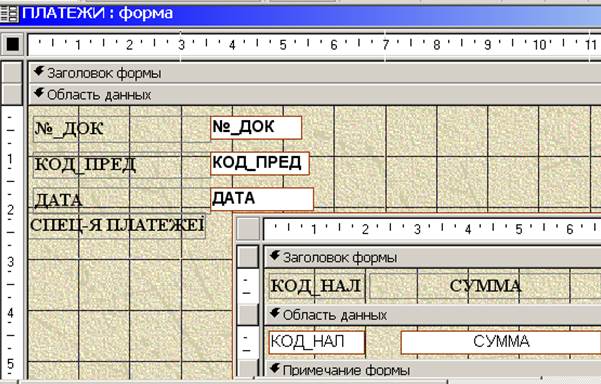Screen dimensions: 601x384
Task: Click the subform horizontal ruler at mark 3
Action: (417, 230)
